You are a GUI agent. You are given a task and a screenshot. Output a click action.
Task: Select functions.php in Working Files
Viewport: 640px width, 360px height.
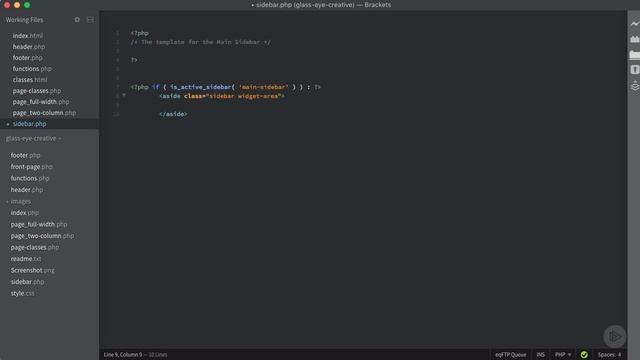[32, 69]
